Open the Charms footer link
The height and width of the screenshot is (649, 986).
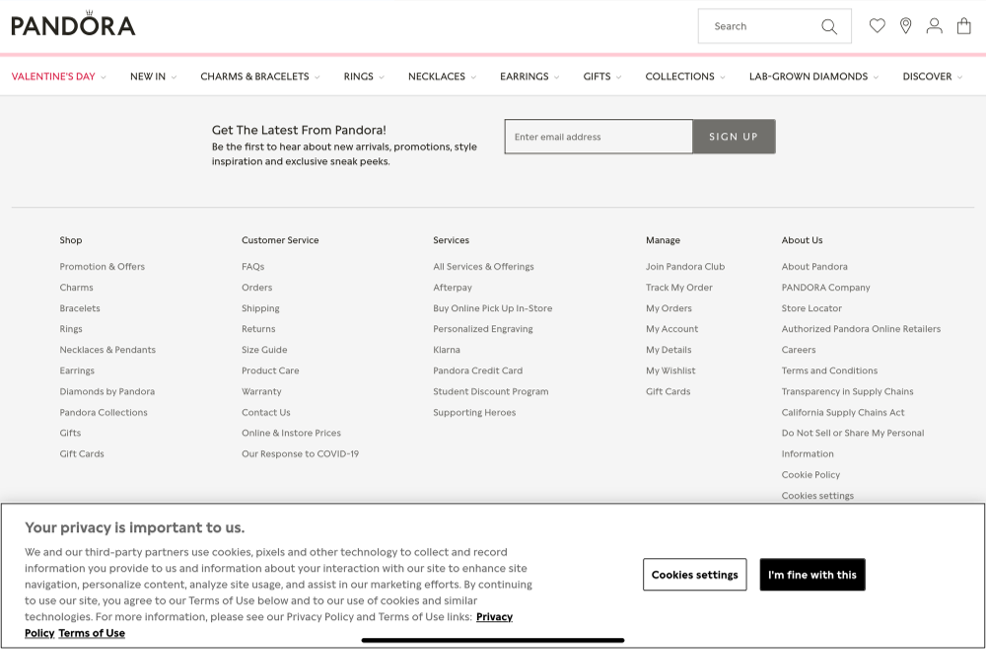76,287
